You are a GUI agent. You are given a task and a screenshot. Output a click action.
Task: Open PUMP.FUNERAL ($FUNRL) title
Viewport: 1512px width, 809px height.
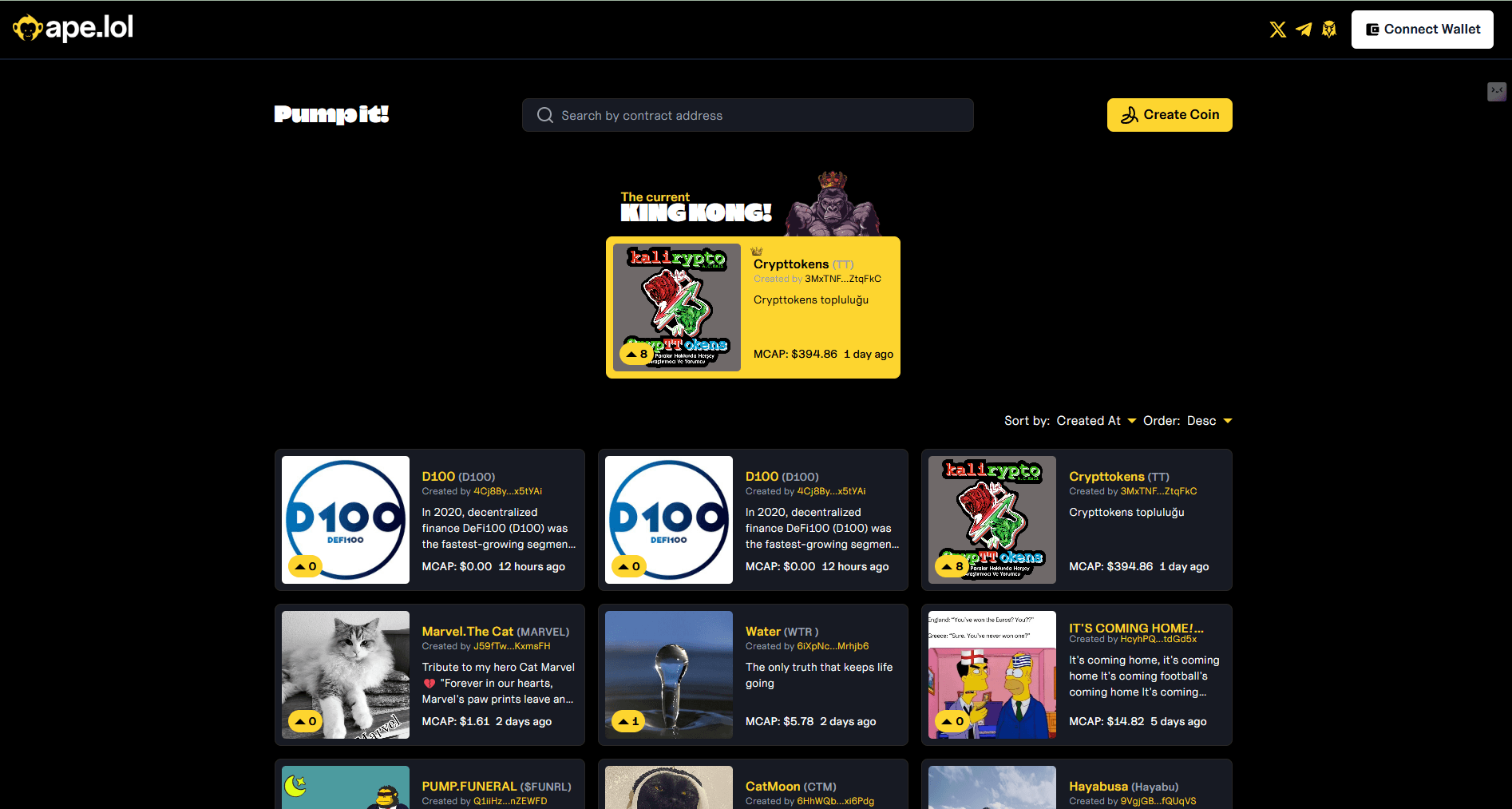(x=497, y=787)
